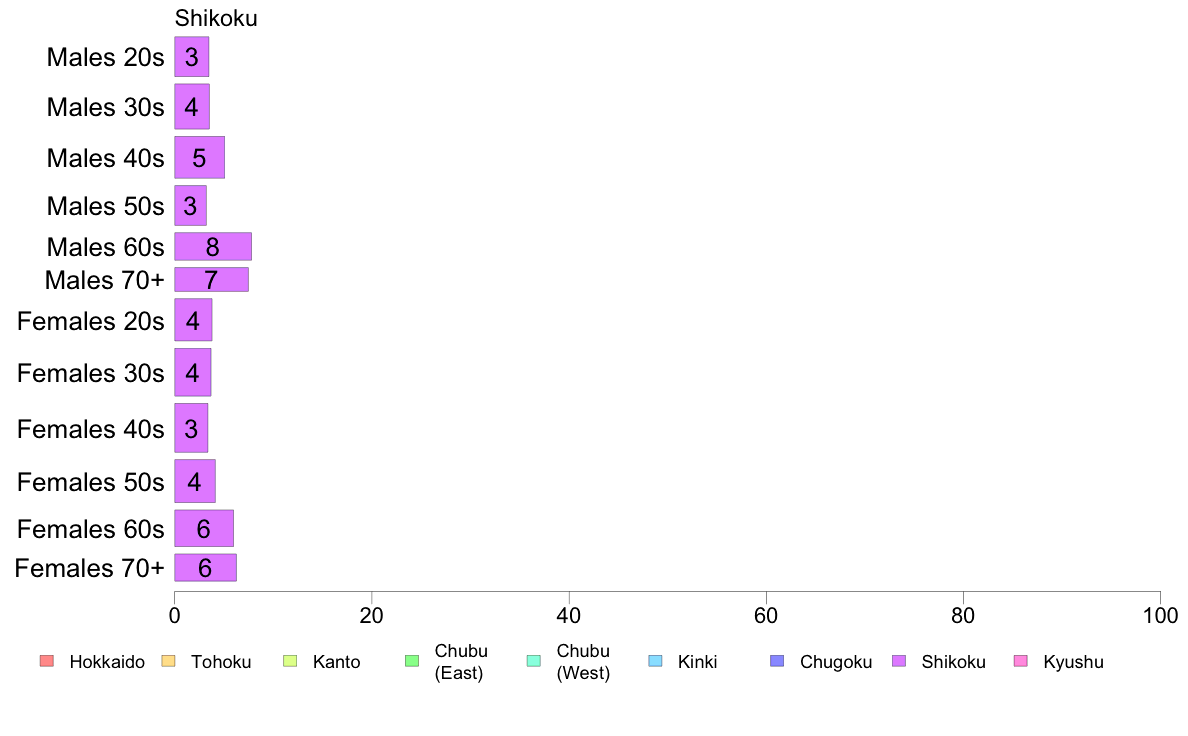Select the Males 40s bar
Screen dimensions: 1188x736
tap(199, 158)
